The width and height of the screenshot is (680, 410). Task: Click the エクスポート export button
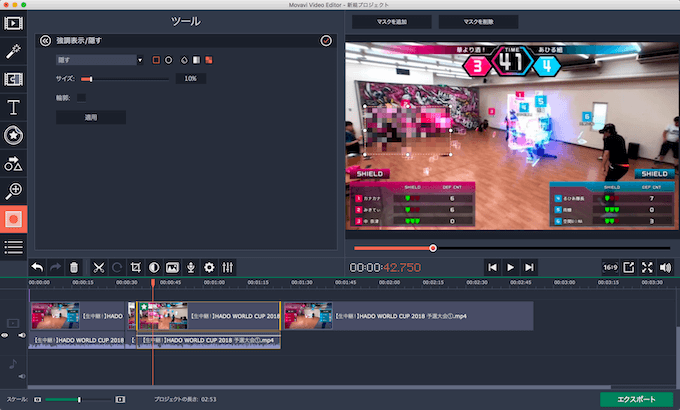pos(636,399)
